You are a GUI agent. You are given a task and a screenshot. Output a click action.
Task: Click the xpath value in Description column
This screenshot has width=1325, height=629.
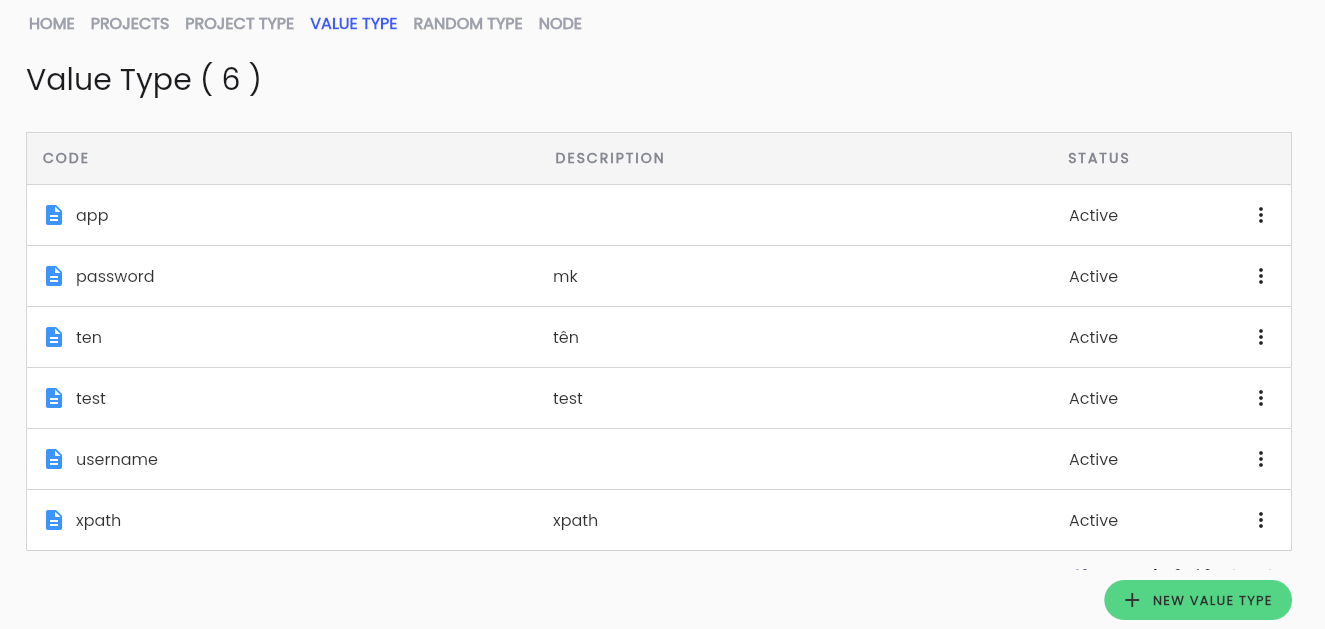click(x=575, y=521)
